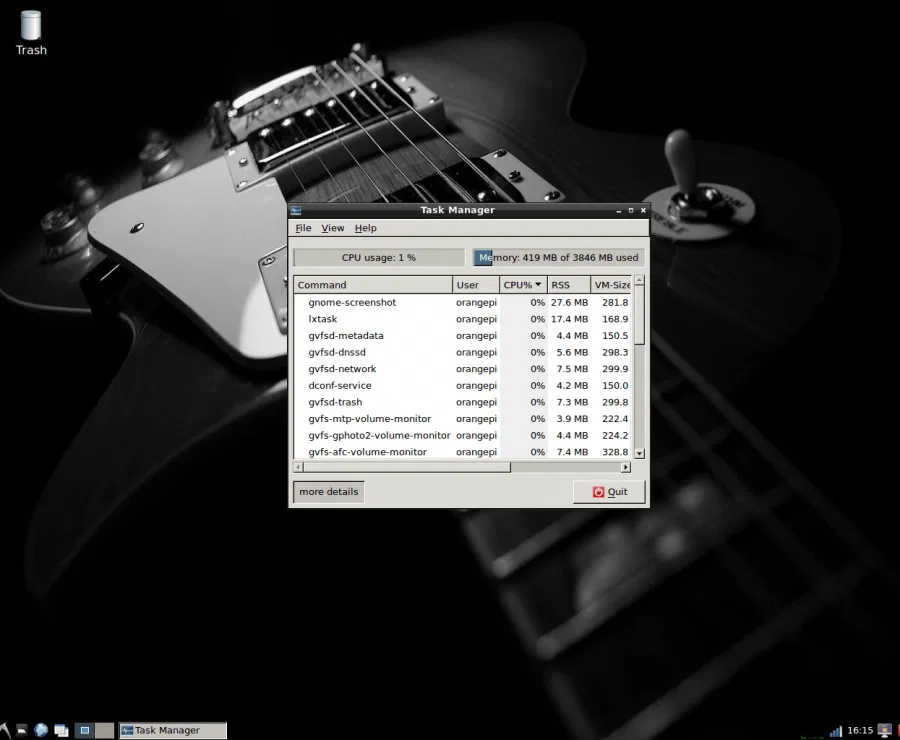Click the Task Manager window menu icon
The width and height of the screenshot is (900, 740).
(x=296, y=210)
